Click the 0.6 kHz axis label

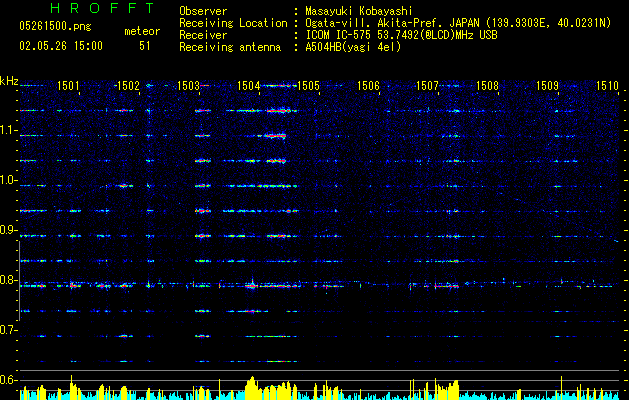click(9, 380)
